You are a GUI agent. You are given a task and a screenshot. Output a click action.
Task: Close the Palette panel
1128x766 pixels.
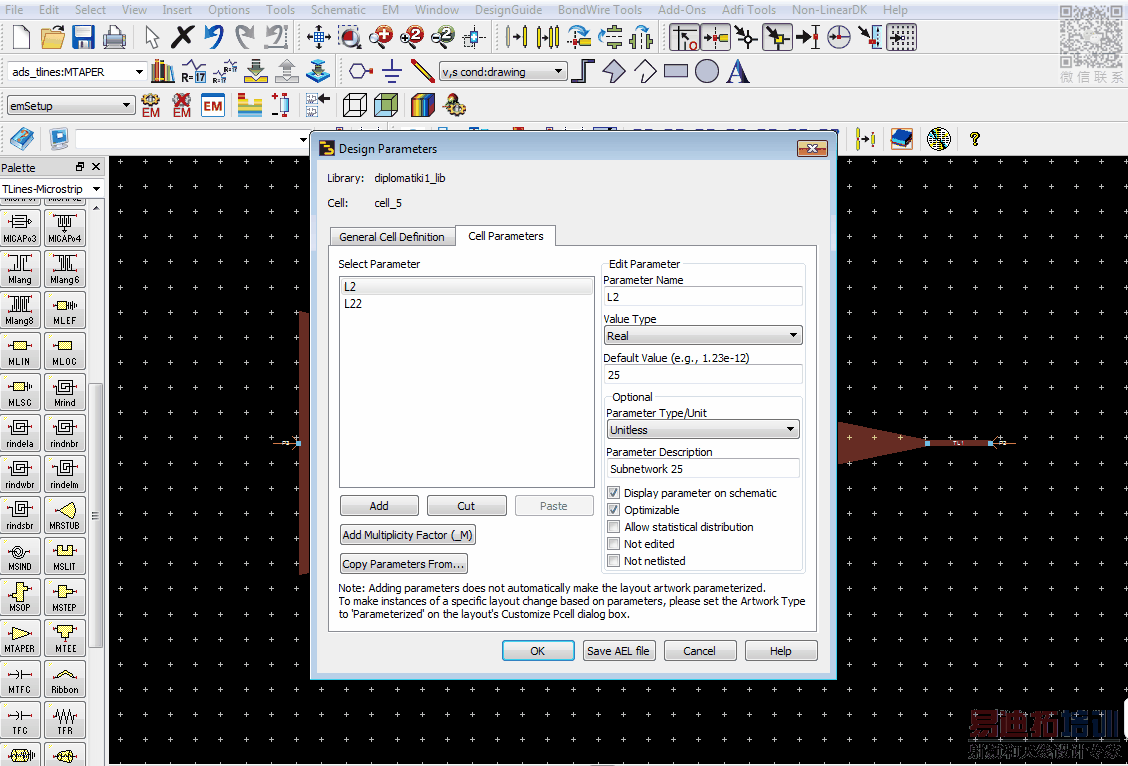(96, 167)
